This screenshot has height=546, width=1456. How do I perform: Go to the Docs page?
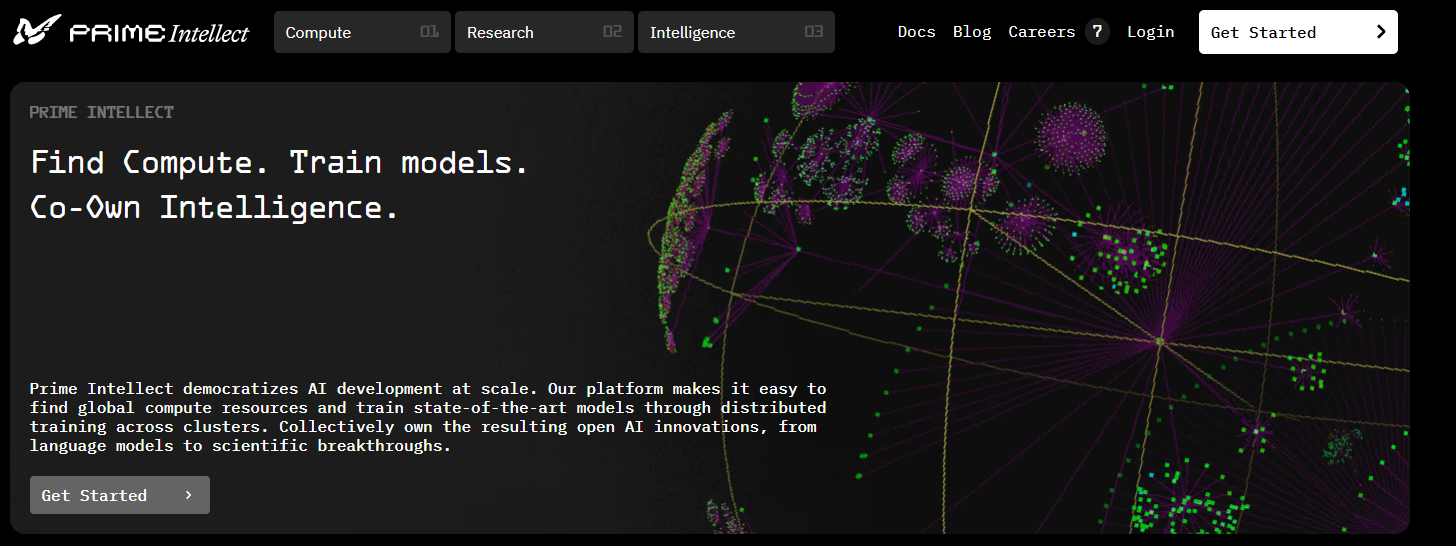[916, 32]
